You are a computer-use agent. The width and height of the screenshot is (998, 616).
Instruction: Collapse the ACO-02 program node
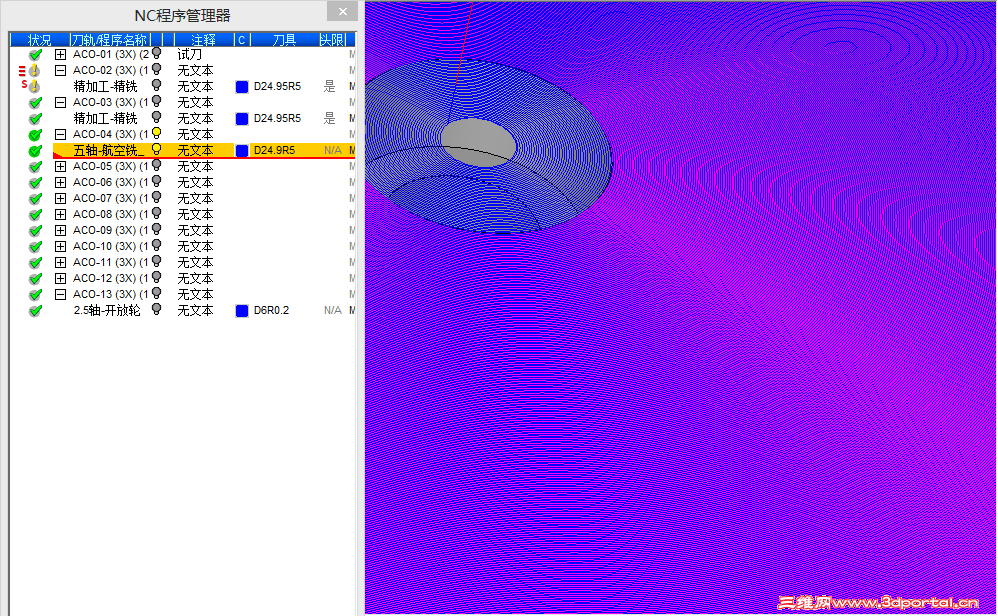click(x=60, y=71)
